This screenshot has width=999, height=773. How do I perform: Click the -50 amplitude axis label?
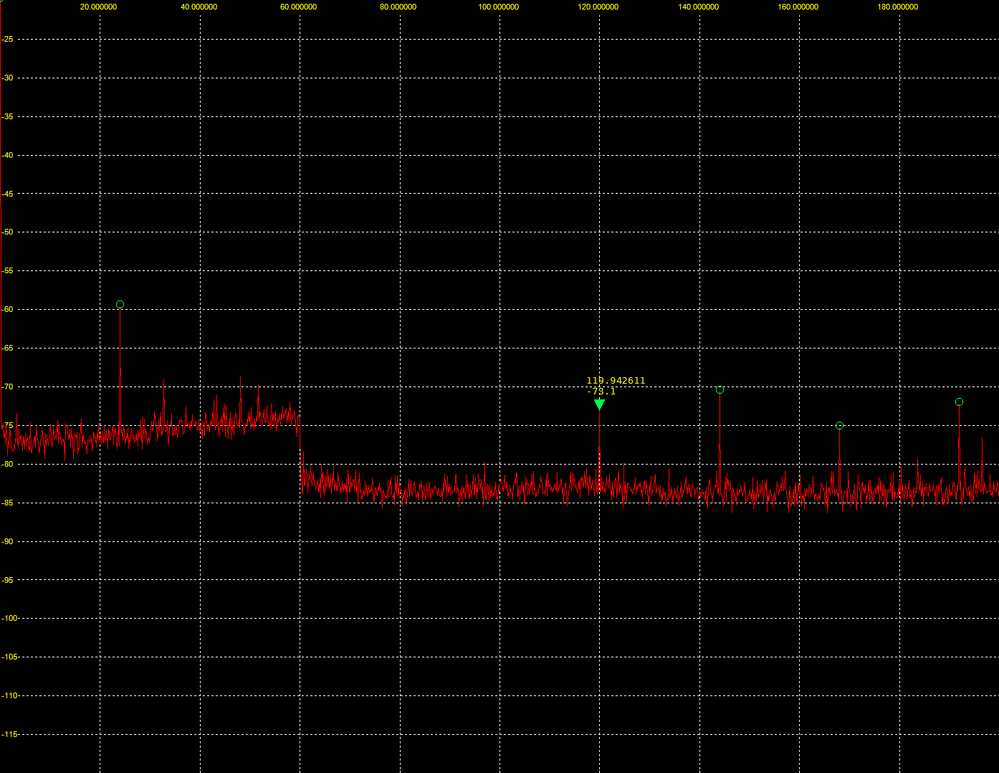8,233
